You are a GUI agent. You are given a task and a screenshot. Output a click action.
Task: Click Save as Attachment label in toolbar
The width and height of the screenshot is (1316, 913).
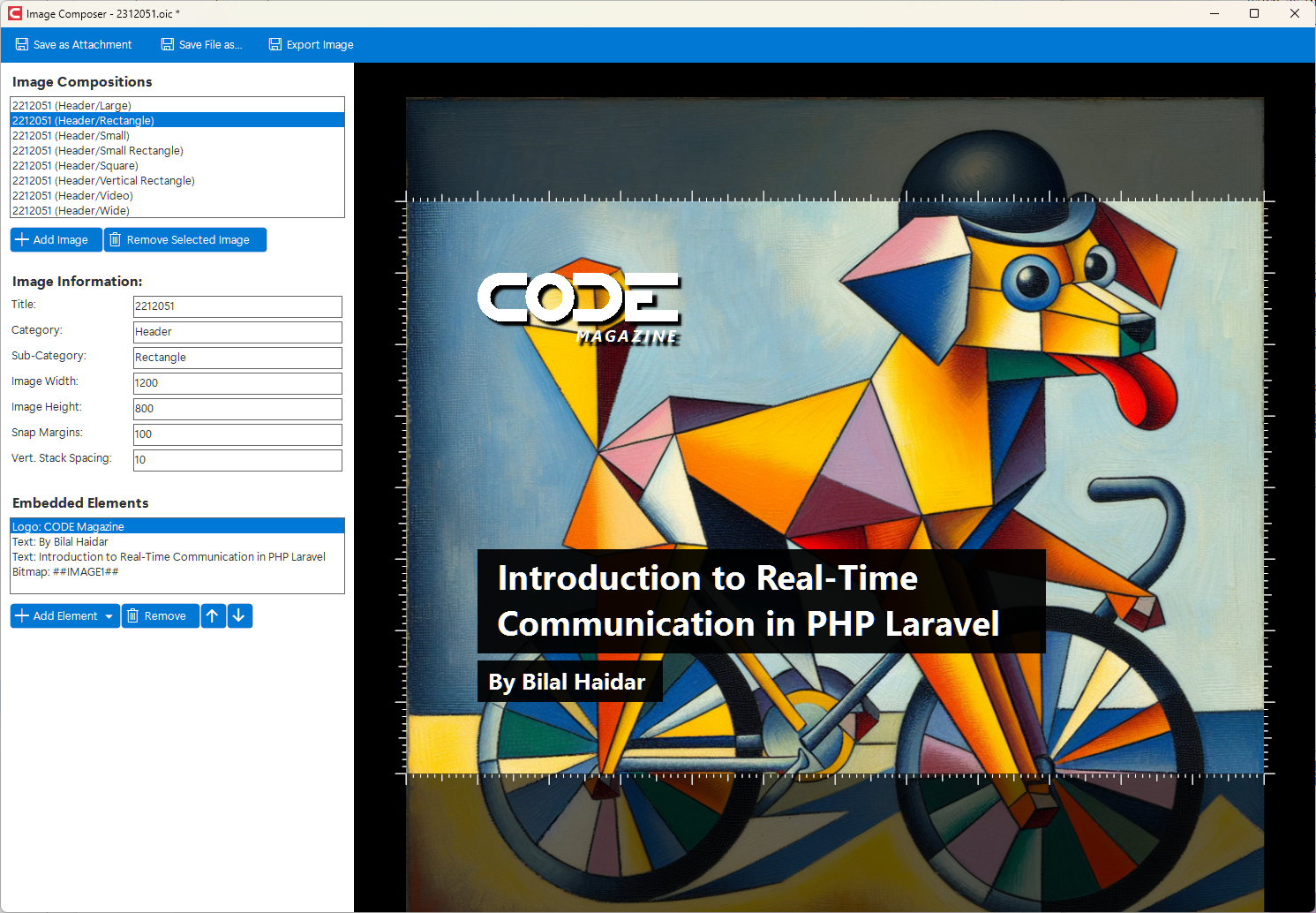pyautogui.click(x=82, y=45)
